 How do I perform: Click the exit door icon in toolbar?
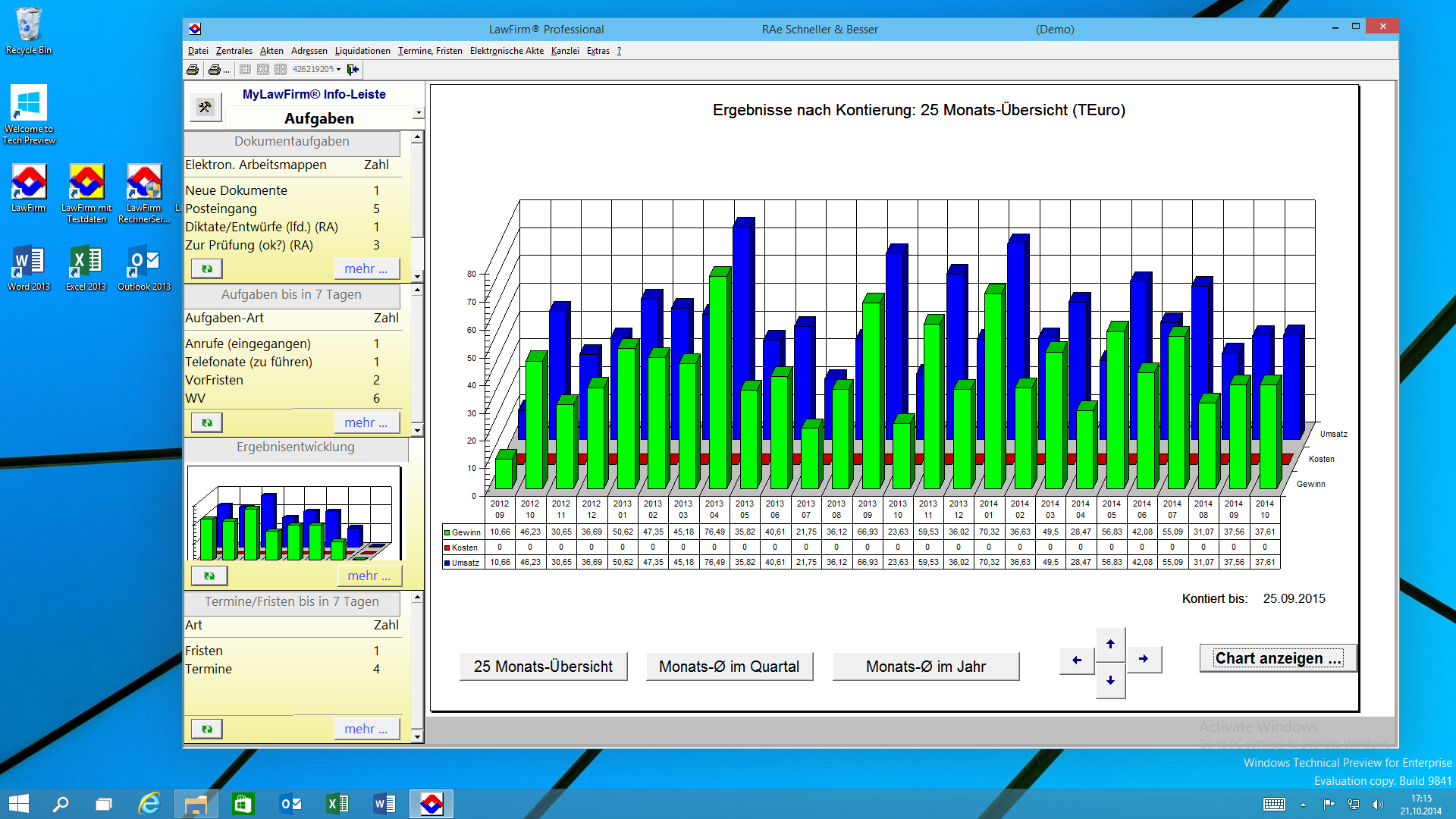353,70
